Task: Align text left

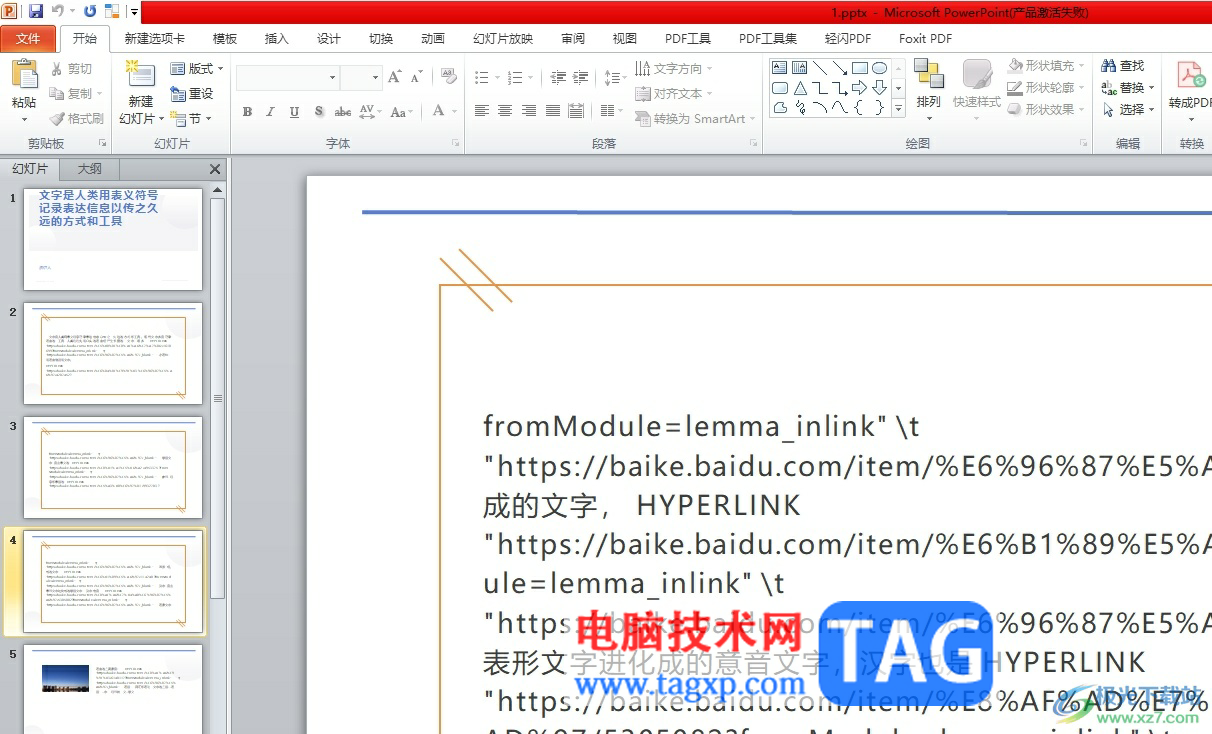Action: point(482,111)
